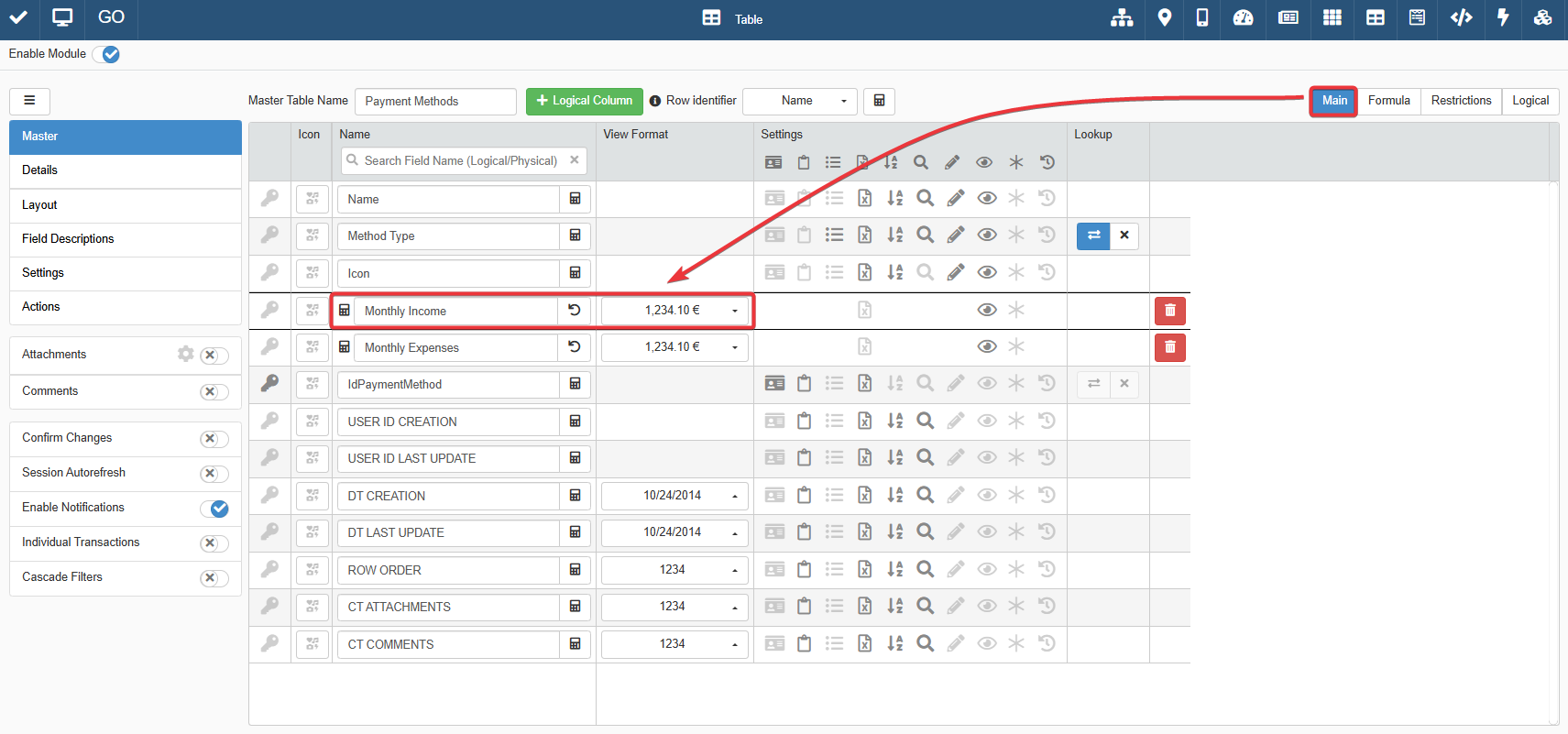Switch to the Restrictions tab
This screenshot has height=734, width=1568.
coord(1461,101)
